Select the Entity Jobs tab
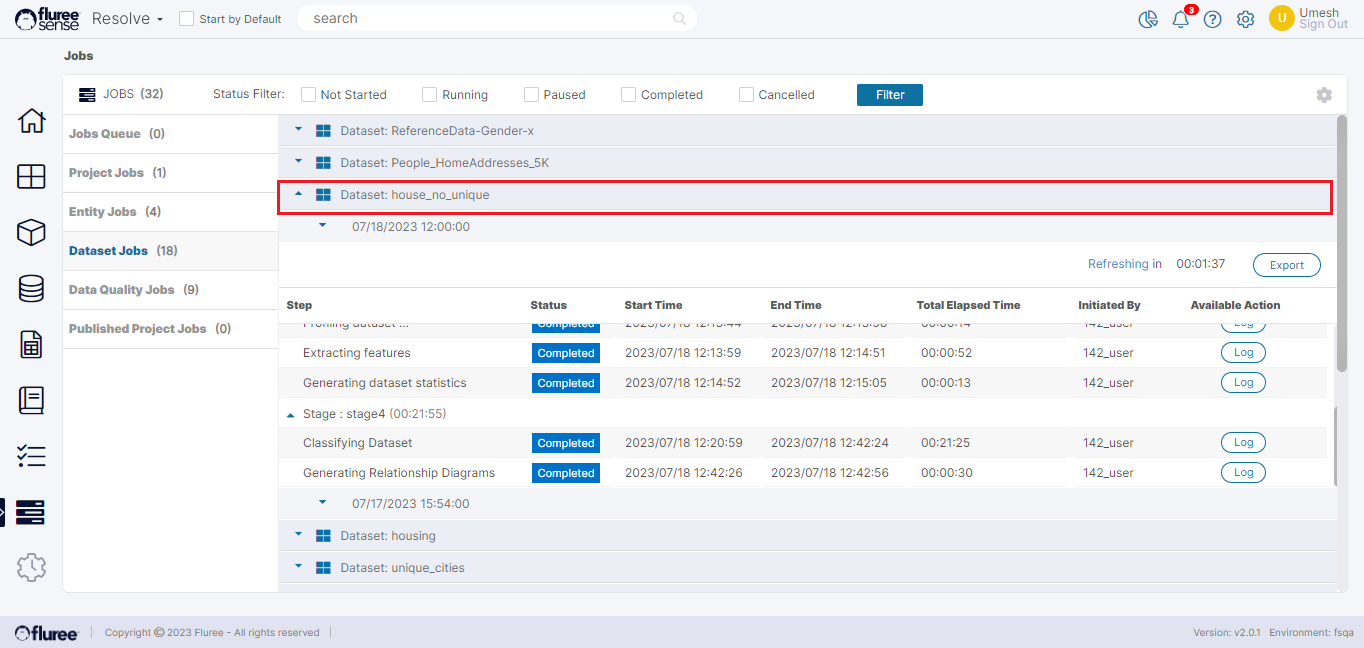The image size is (1364, 648). [x=102, y=212]
